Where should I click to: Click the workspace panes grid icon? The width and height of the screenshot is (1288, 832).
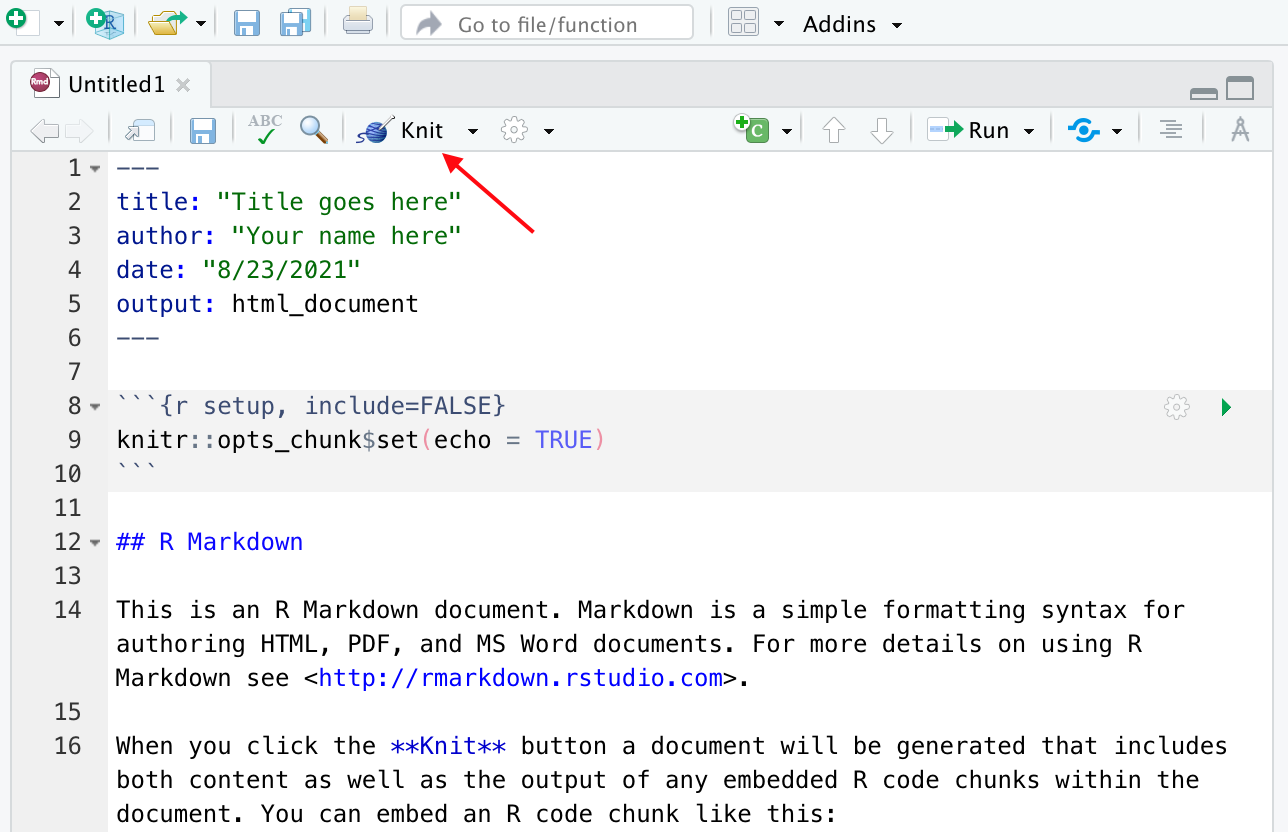pyautogui.click(x=743, y=22)
